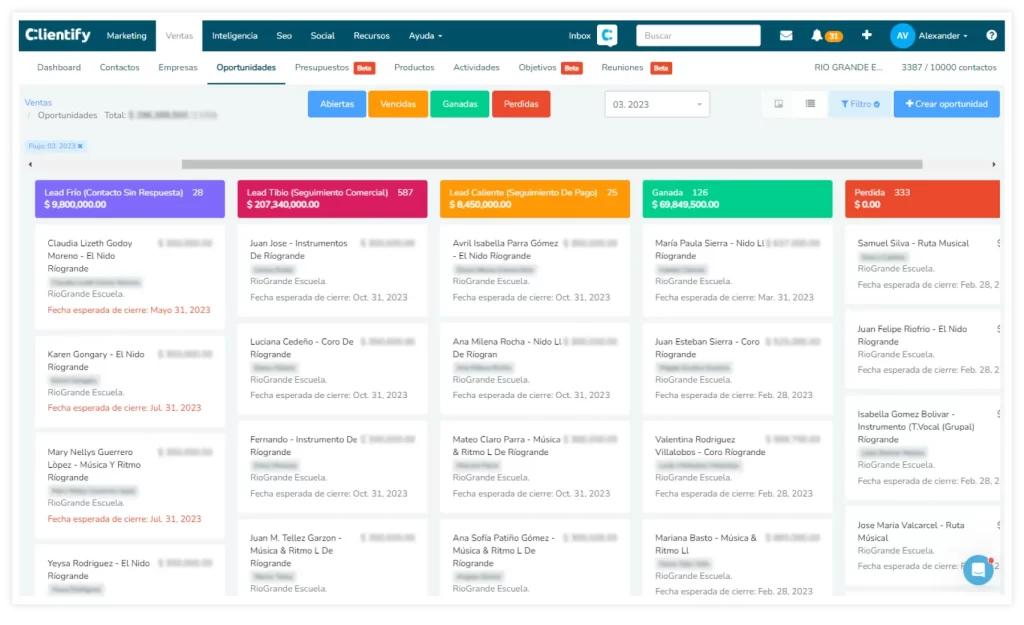Switch to list view
Screen dimensions: 1024x625
810,104
